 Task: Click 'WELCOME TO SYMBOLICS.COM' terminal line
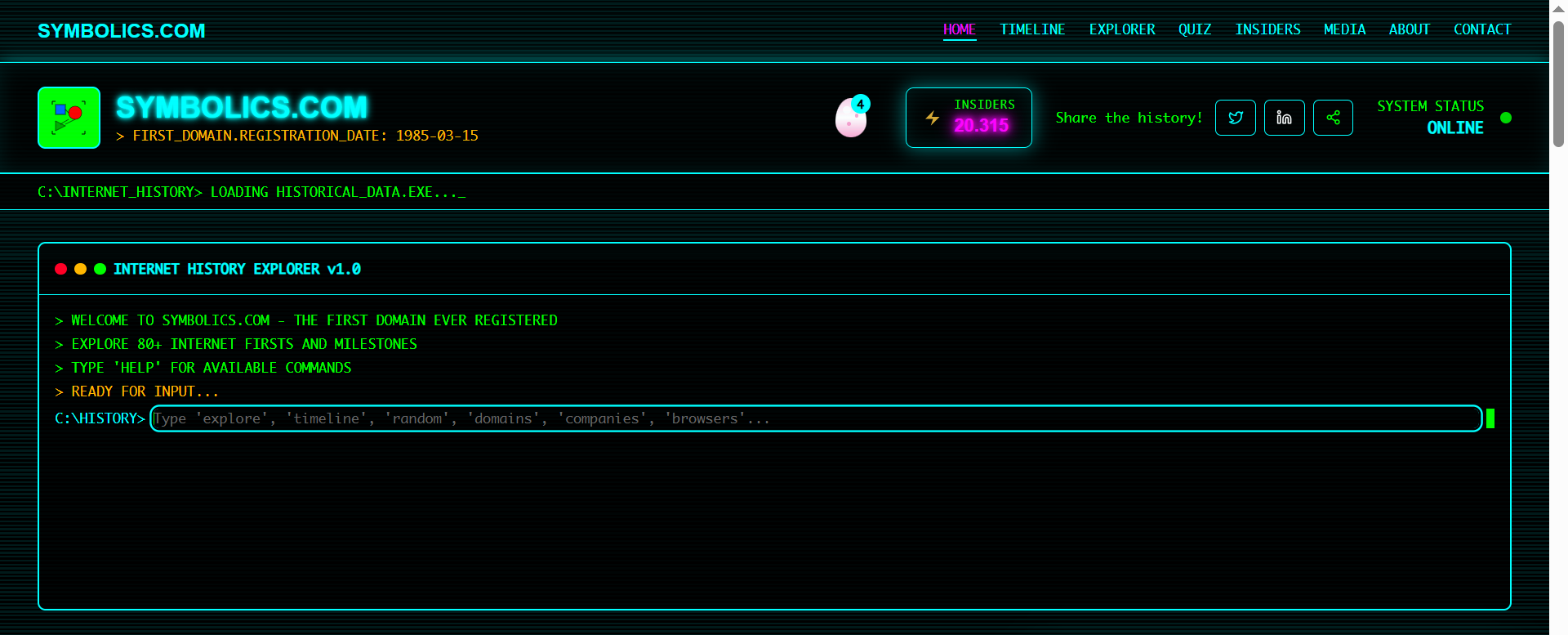click(x=306, y=320)
